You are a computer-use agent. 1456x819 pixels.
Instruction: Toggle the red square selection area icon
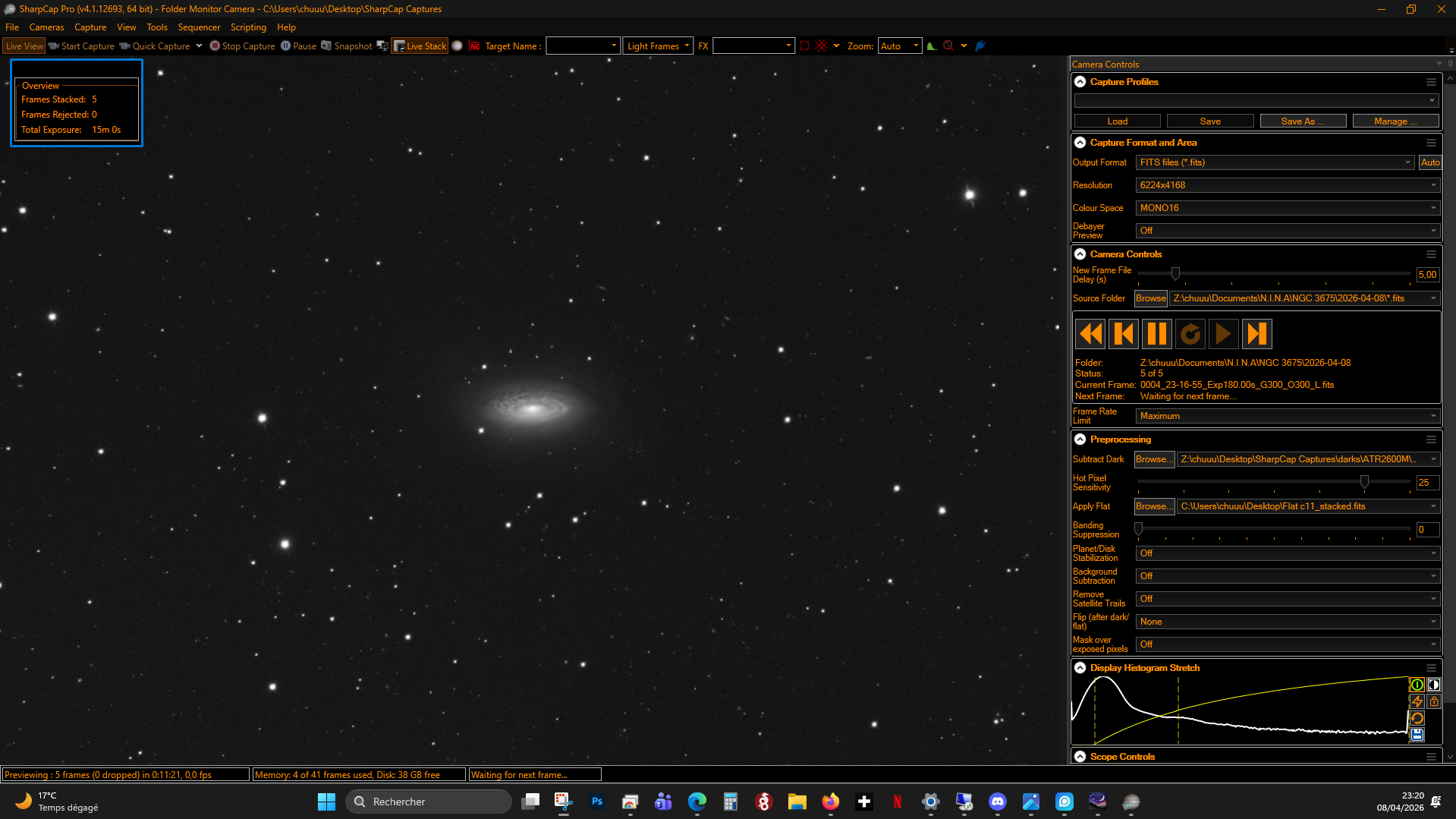tap(804, 46)
